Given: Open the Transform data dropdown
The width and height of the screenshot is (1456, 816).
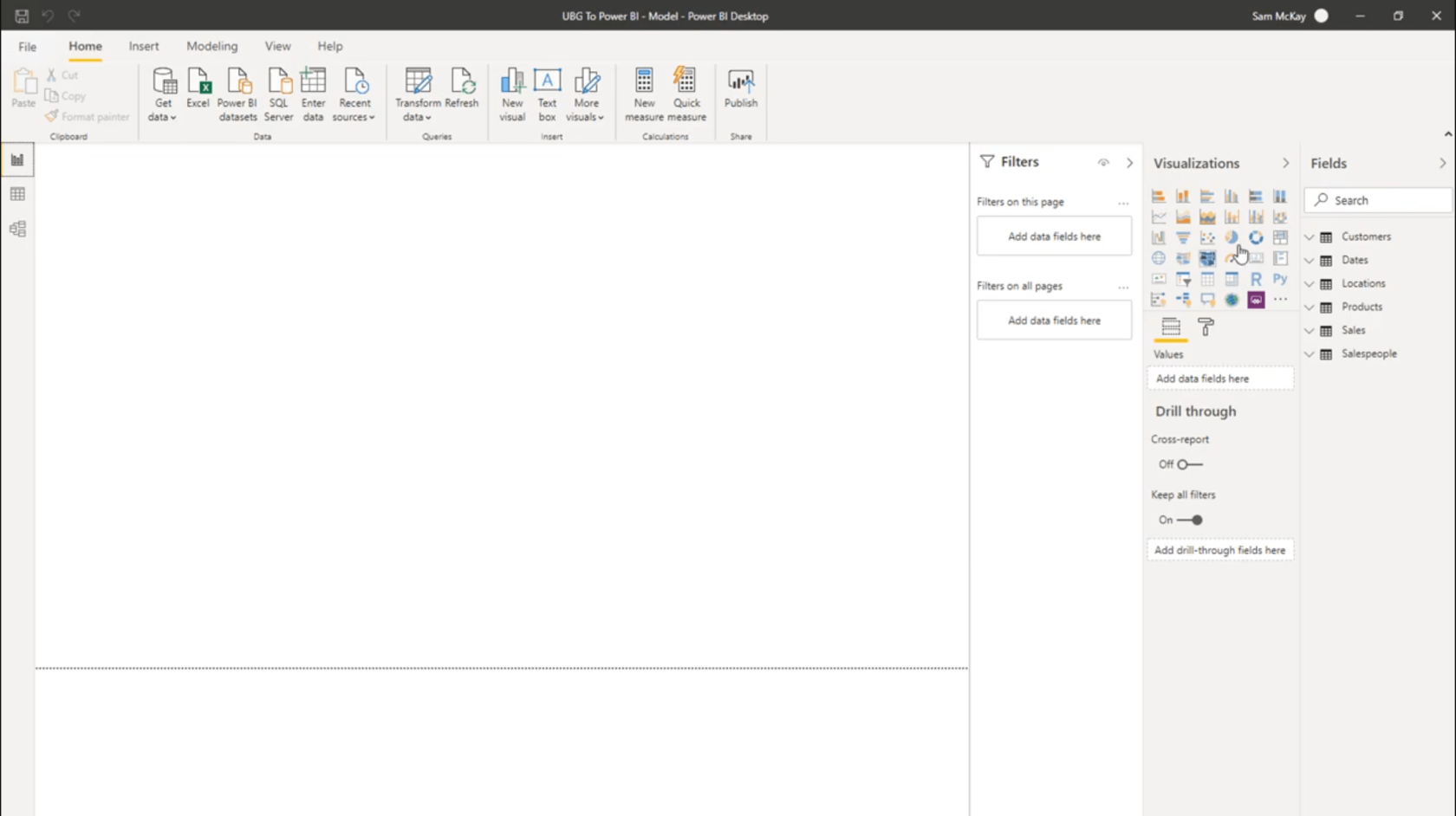Looking at the screenshot, I should (x=418, y=94).
